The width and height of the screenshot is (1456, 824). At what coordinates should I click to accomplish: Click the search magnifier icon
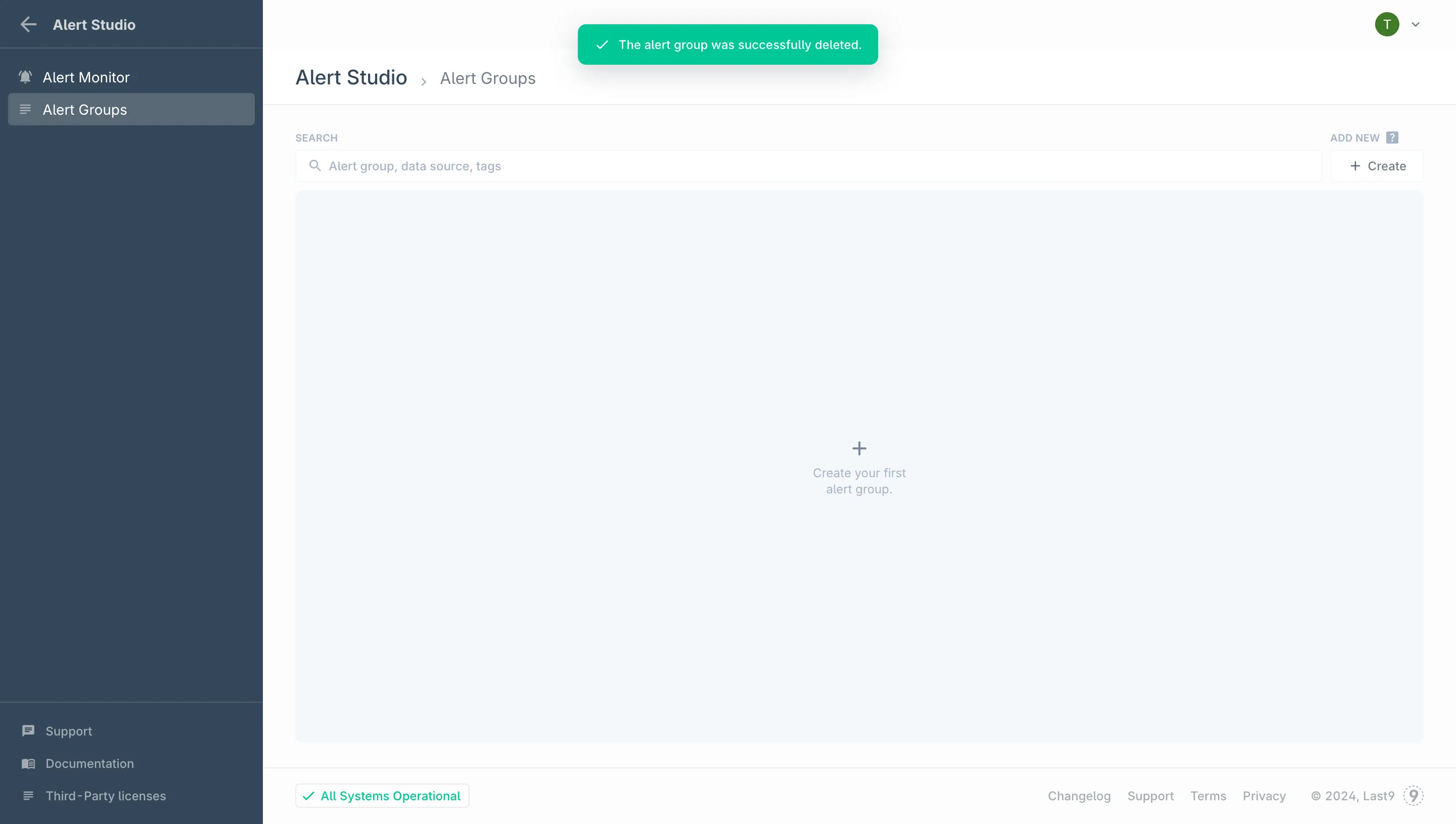[314, 166]
